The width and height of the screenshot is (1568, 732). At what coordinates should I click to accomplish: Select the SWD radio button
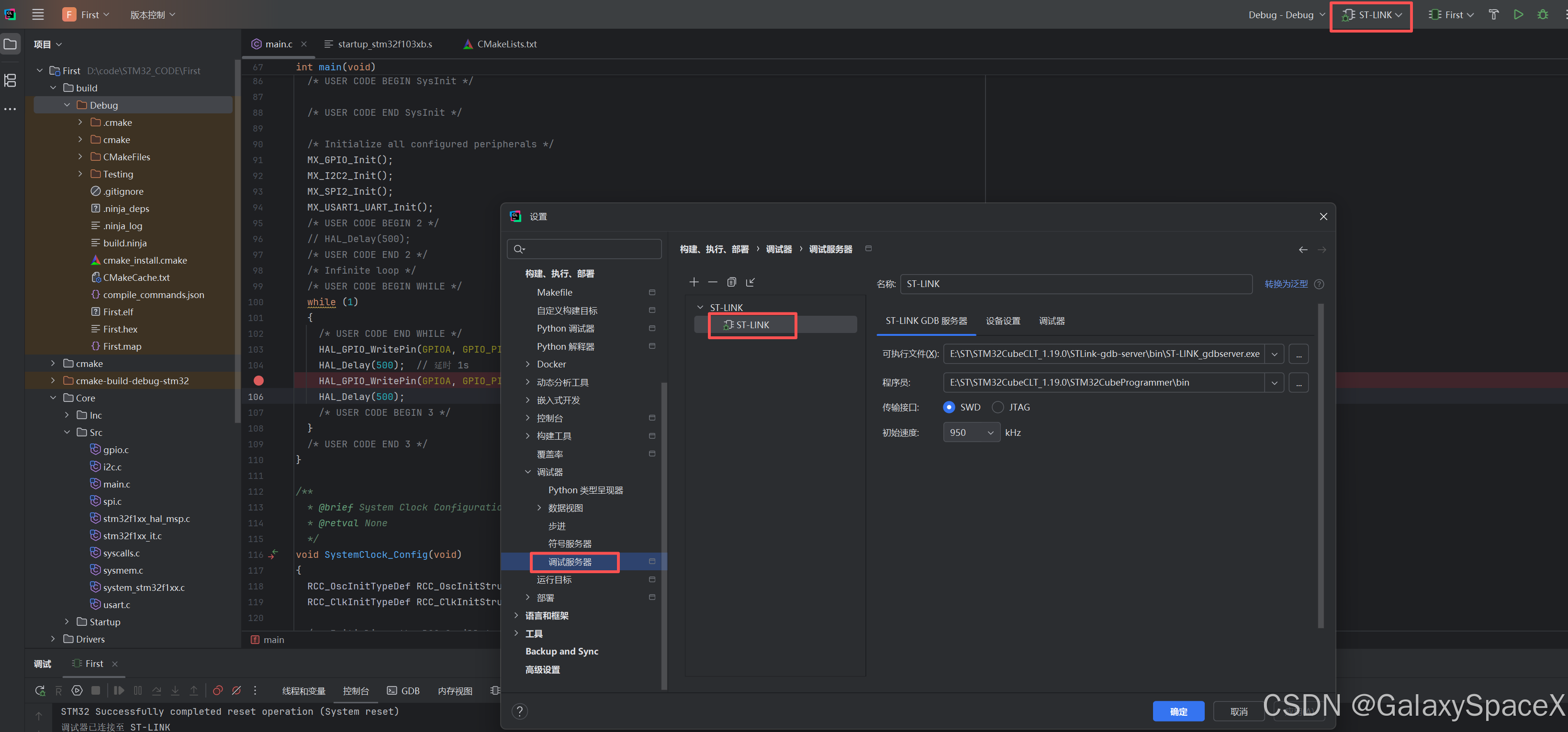tap(949, 407)
